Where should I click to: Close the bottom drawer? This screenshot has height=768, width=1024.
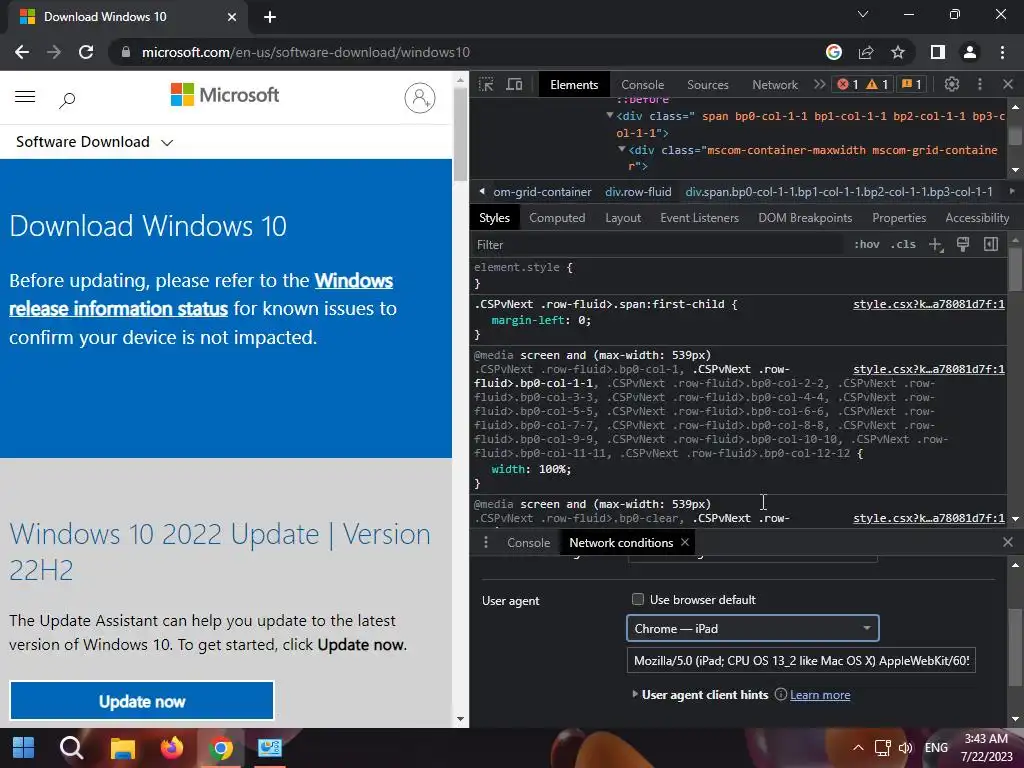point(1008,542)
